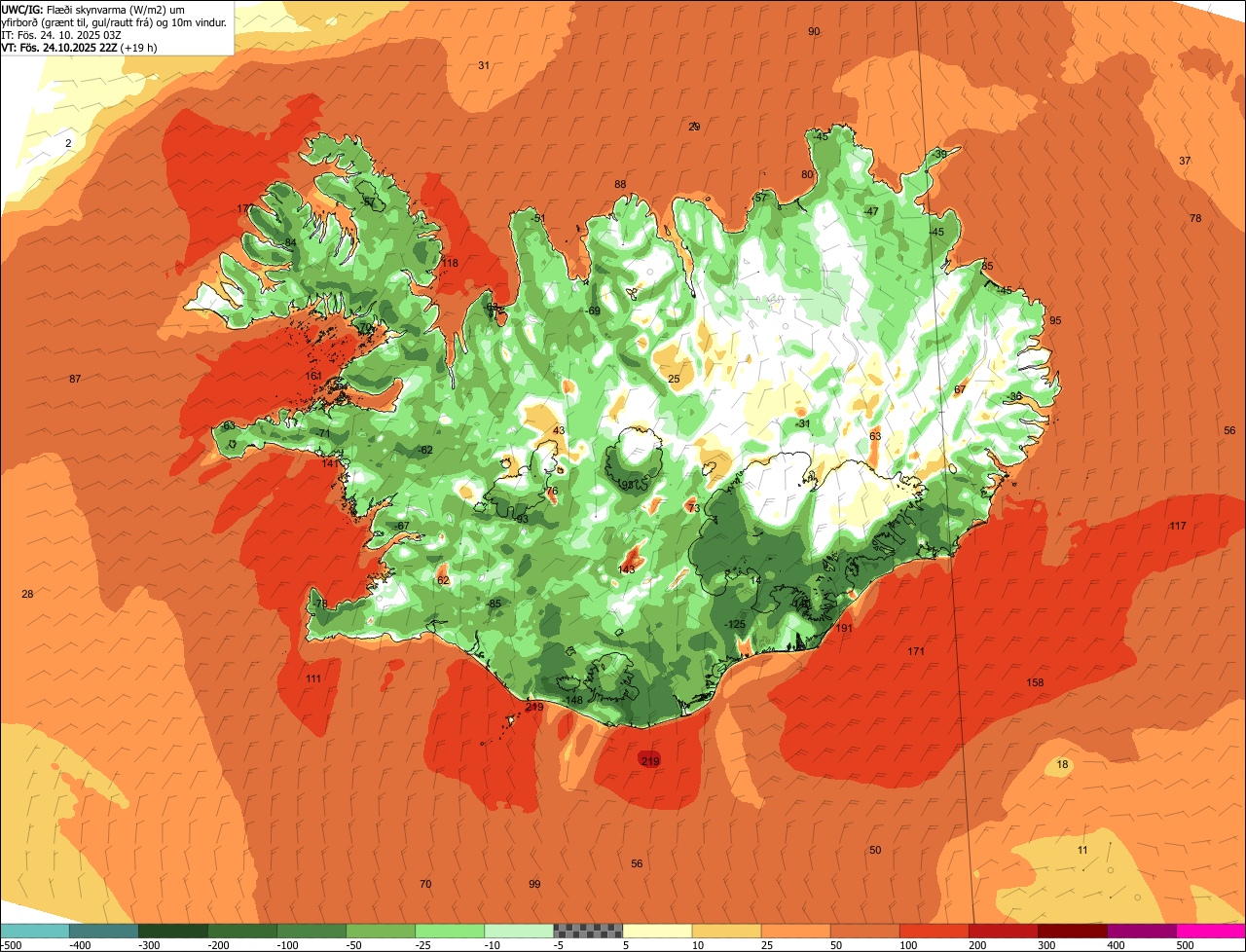Select the dark red 300 to 400 swatch

point(1072,932)
